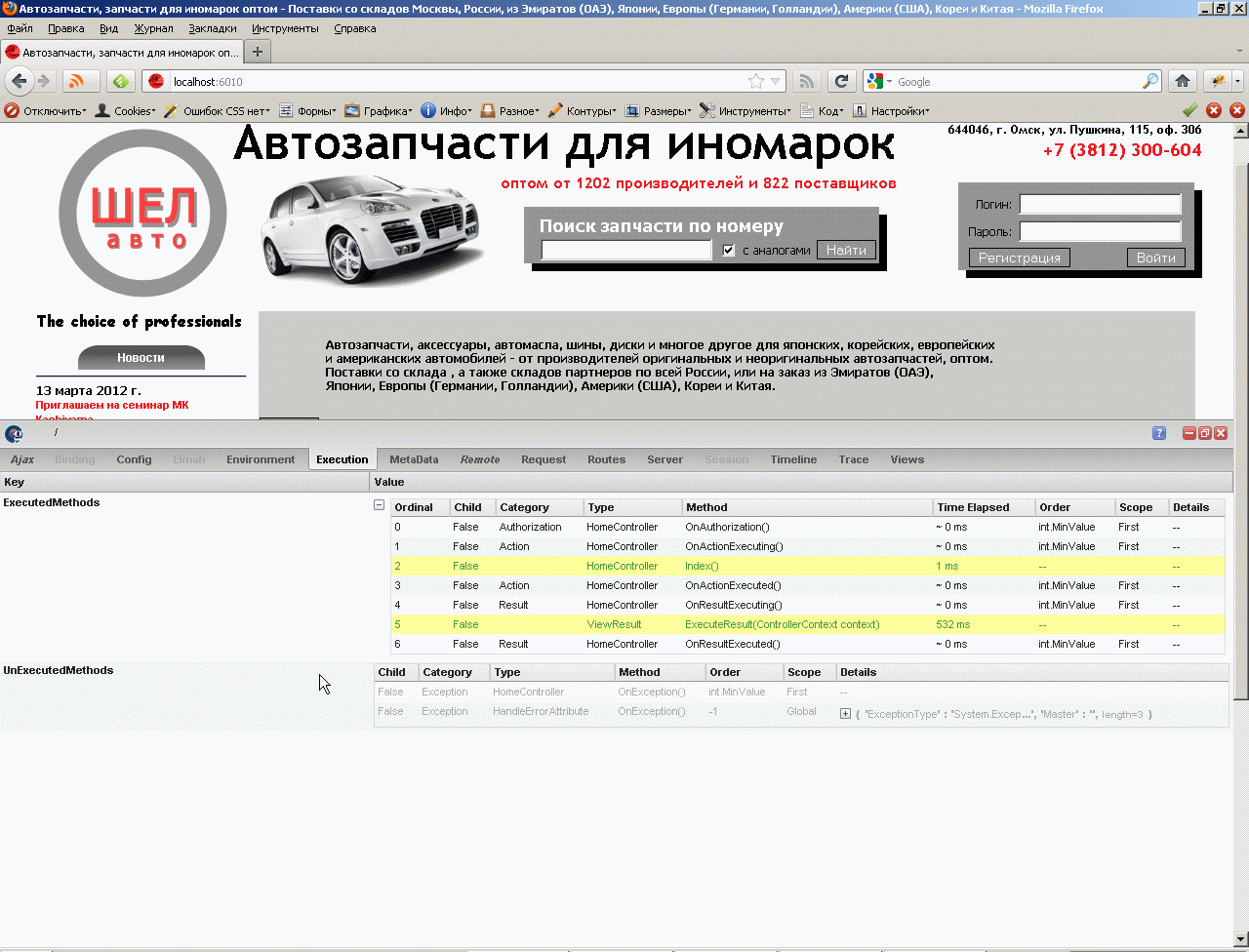
Task: Click the search magnifier icon in Google box
Action: pyautogui.click(x=1151, y=82)
